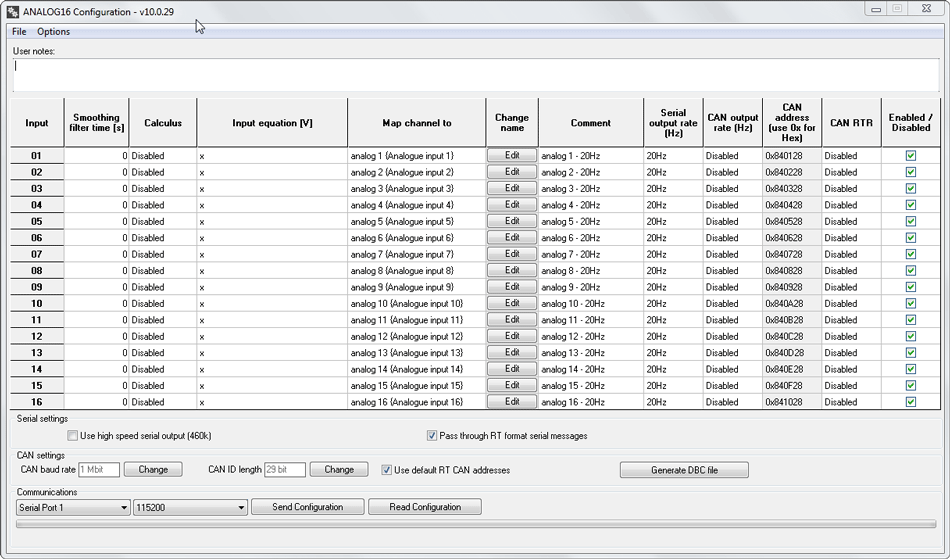Click the ANALOG16 app icon in title bar

coord(13,12)
